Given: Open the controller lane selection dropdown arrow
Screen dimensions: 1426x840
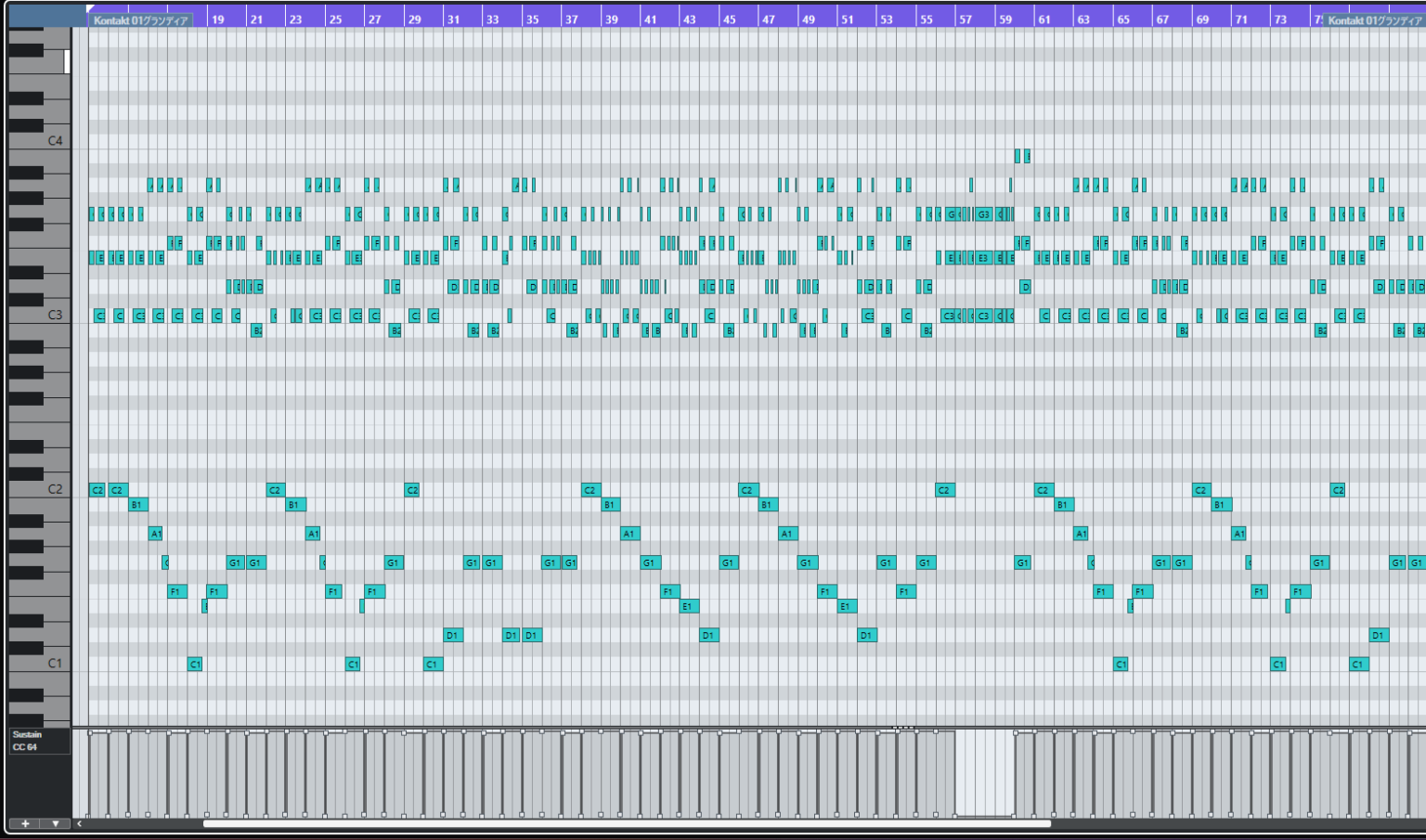Looking at the screenshot, I should pos(55,823).
